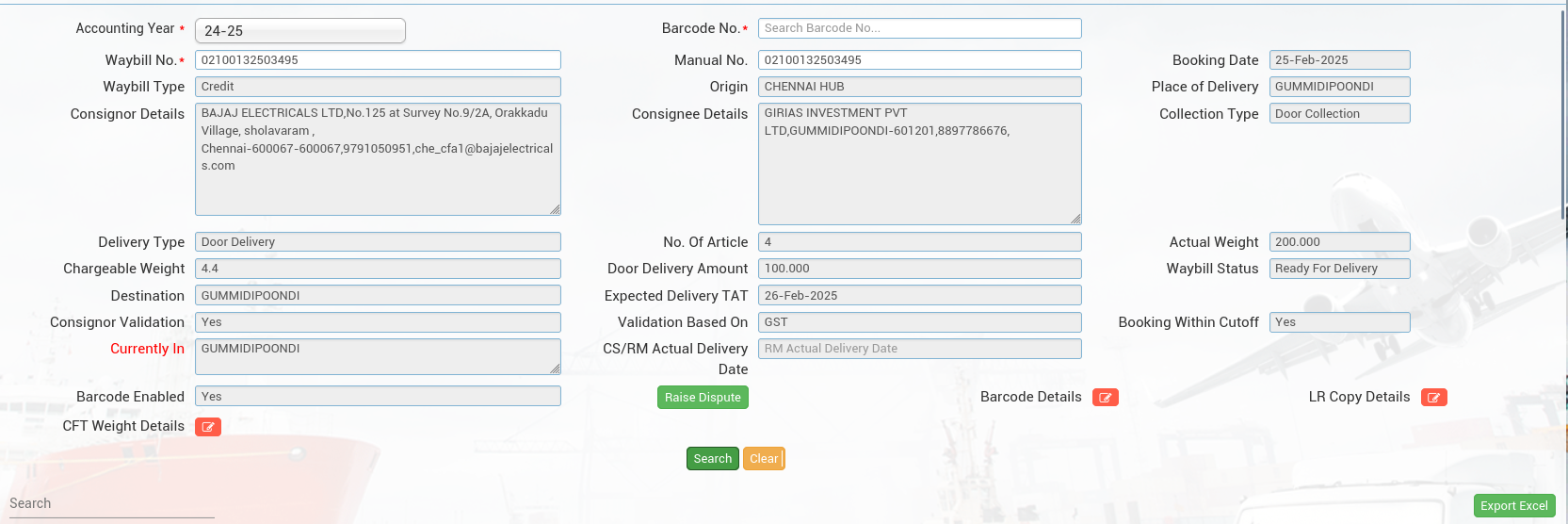Click the Raise Dispute button
The width and height of the screenshot is (1568, 524).
pos(703,398)
